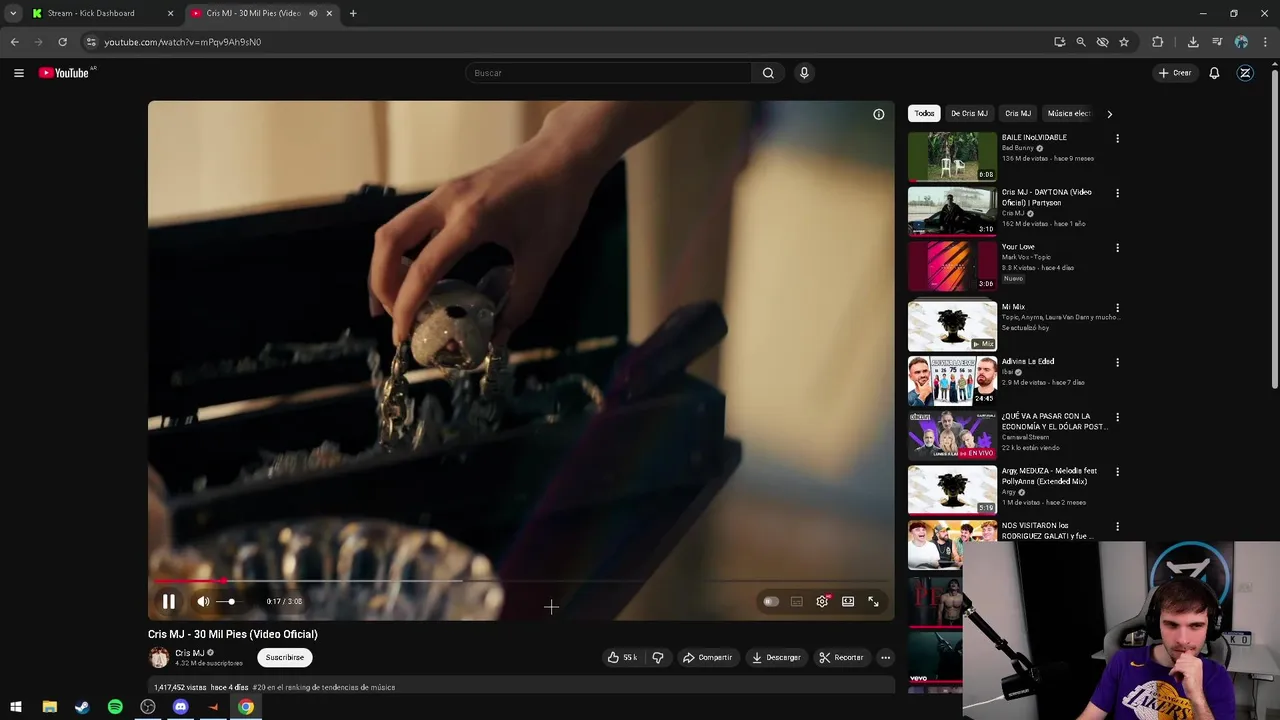This screenshot has width=1280, height=720.
Task: Click the Descargar button
Action: click(776, 657)
